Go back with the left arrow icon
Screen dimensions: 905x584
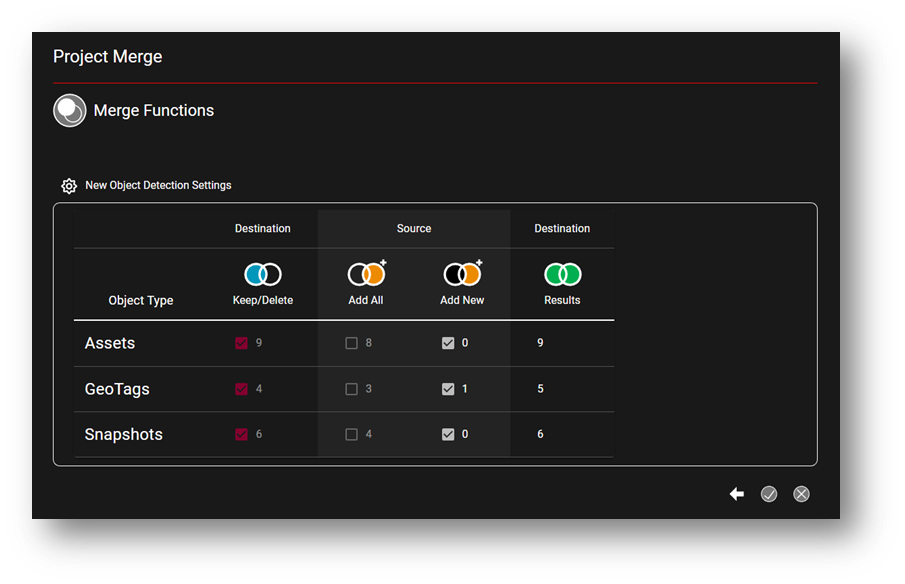coord(737,494)
